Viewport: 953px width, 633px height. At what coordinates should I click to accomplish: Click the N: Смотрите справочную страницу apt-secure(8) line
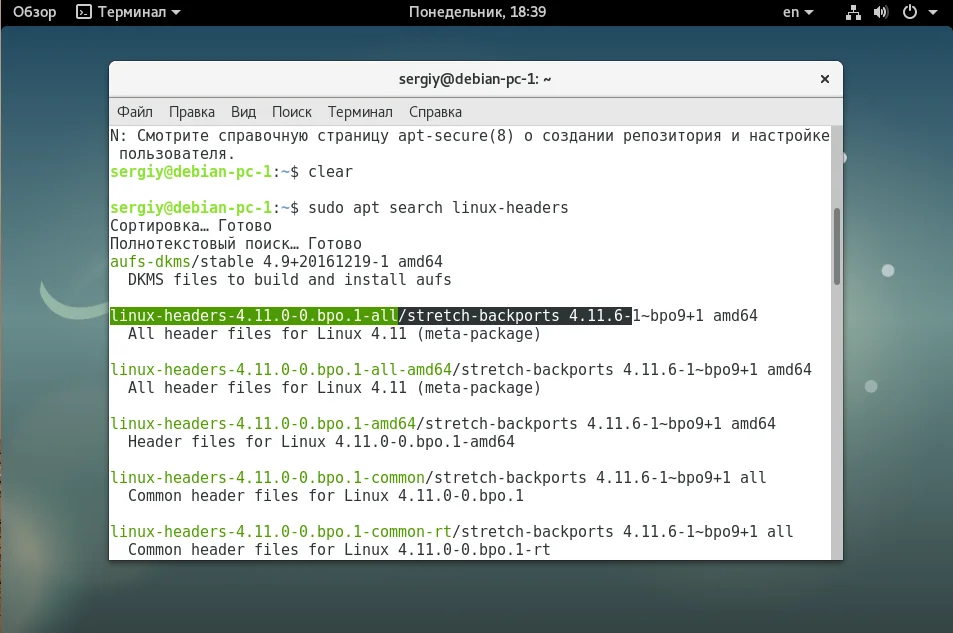pos(470,136)
